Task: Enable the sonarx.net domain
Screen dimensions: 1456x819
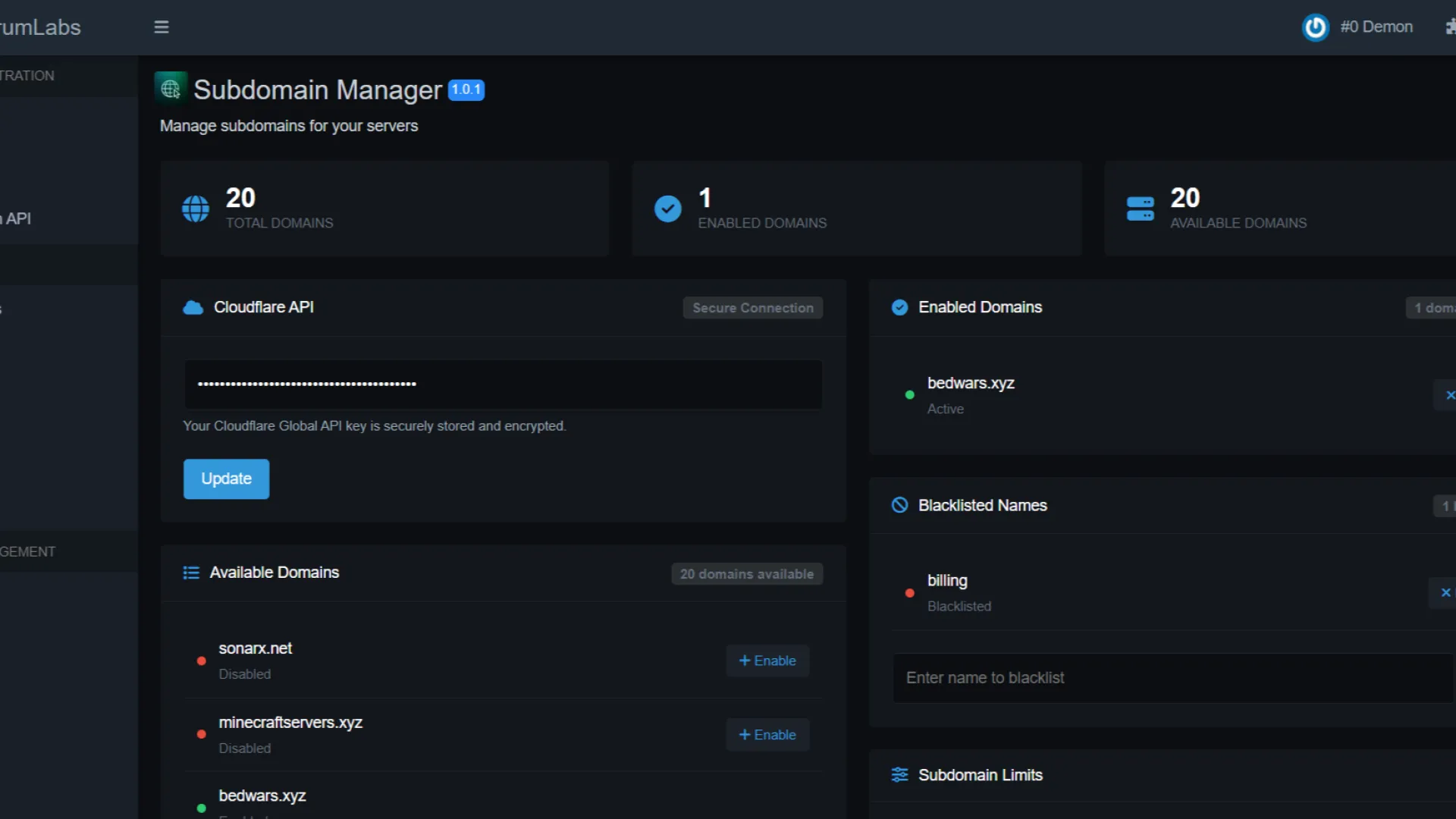Action: tap(767, 661)
